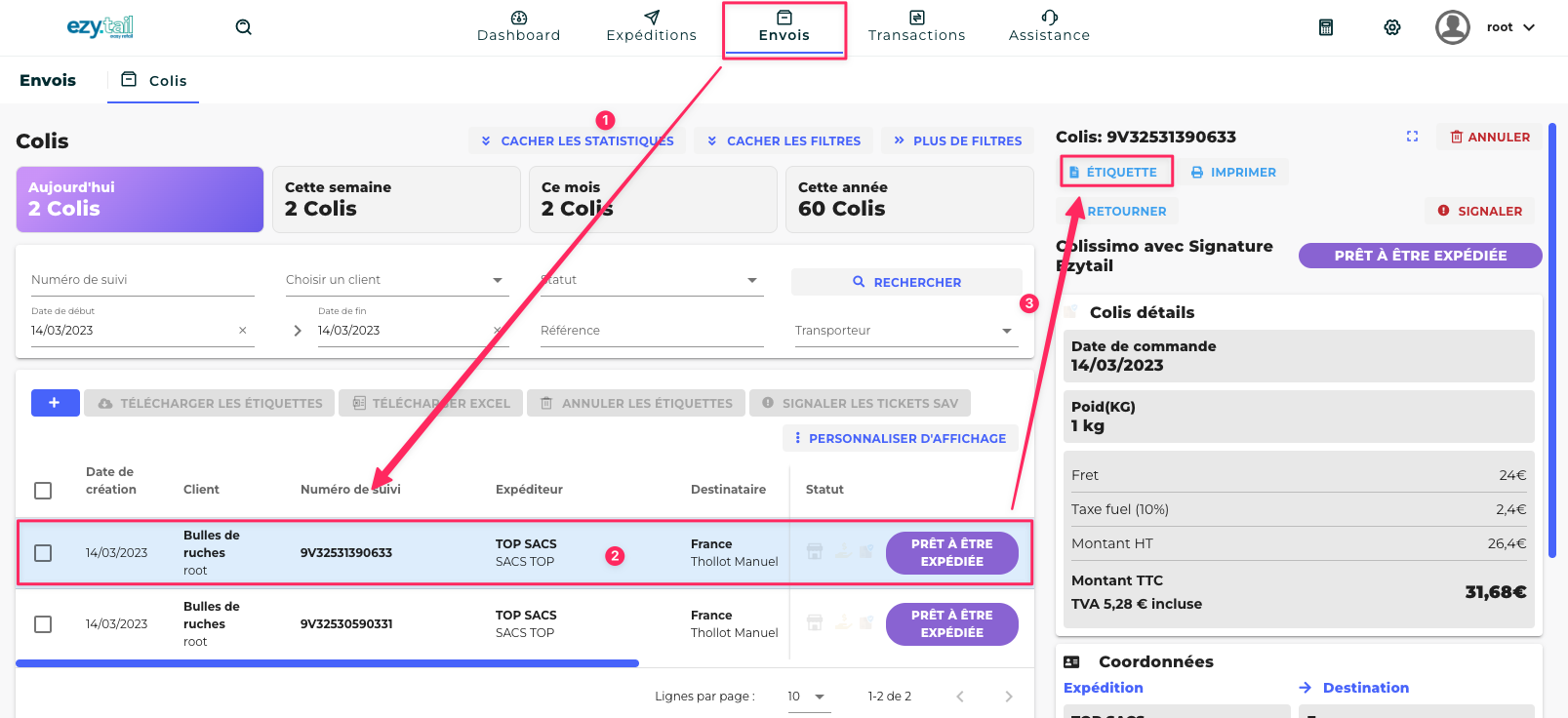The height and width of the screenshot is (718, 1568).
Task: Click the Date de création column header
Action: pyautogui.click(x=111, y=481)
